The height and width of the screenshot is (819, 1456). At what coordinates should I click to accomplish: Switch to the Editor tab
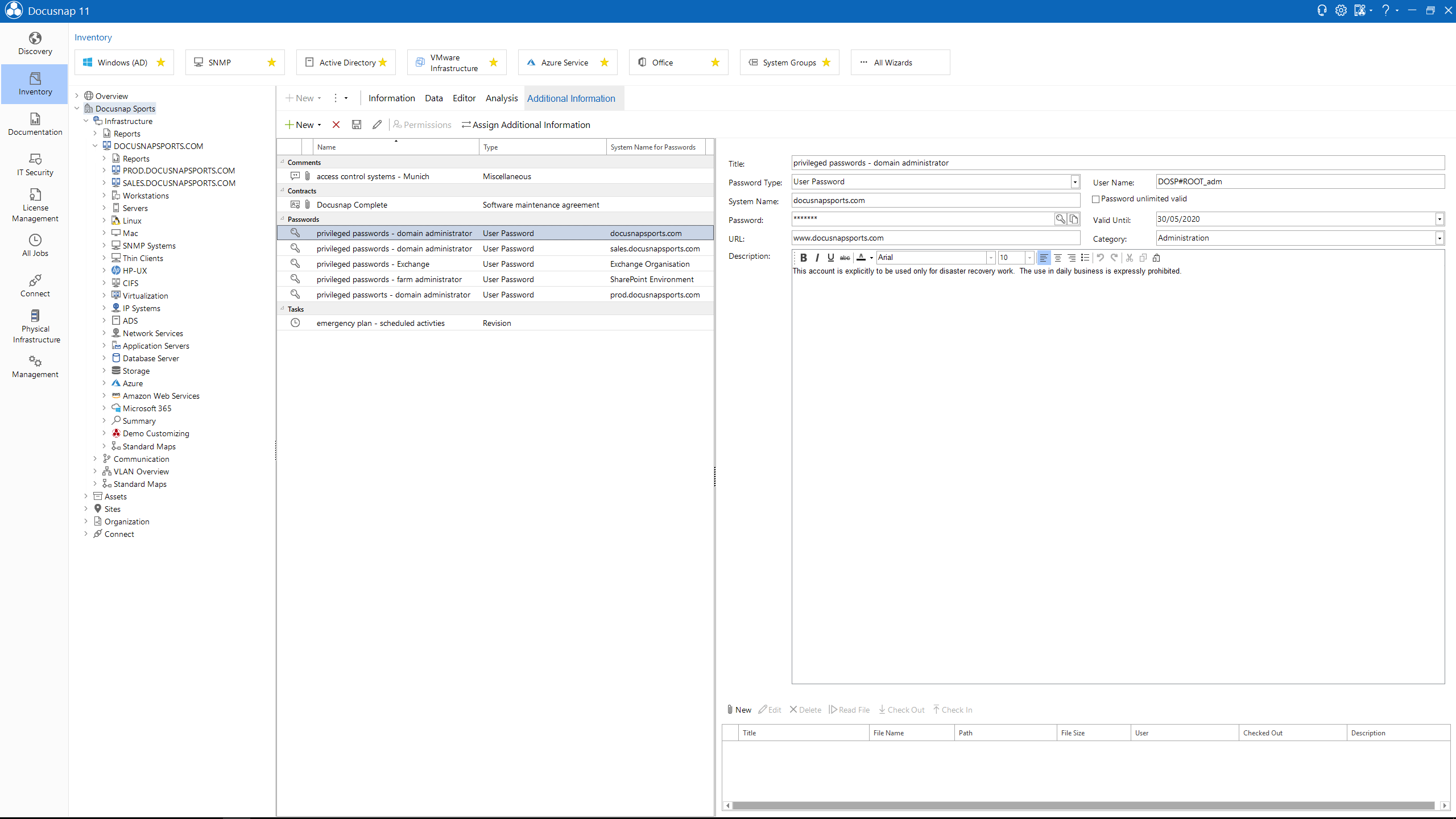coord(464,98)
